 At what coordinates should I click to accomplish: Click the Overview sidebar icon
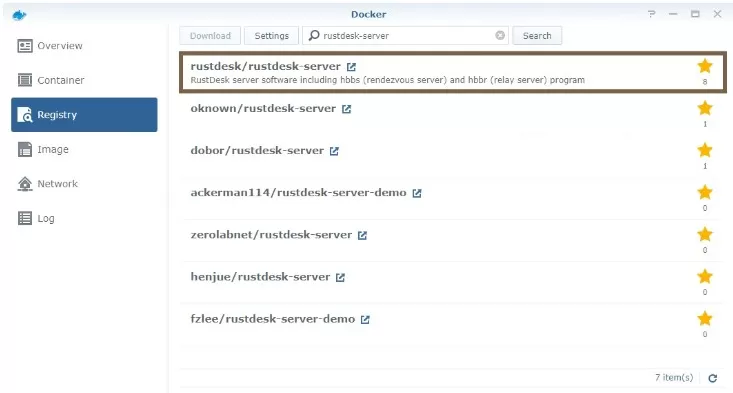point(25,46)
